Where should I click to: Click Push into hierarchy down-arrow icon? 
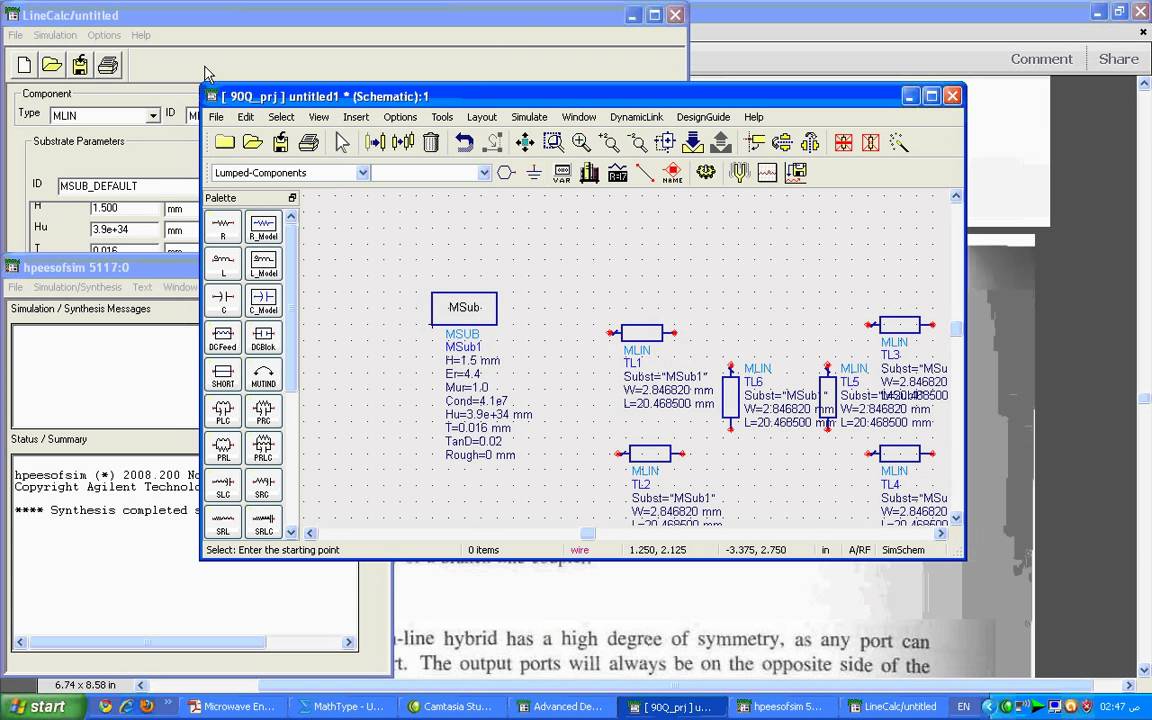point(693,143)
